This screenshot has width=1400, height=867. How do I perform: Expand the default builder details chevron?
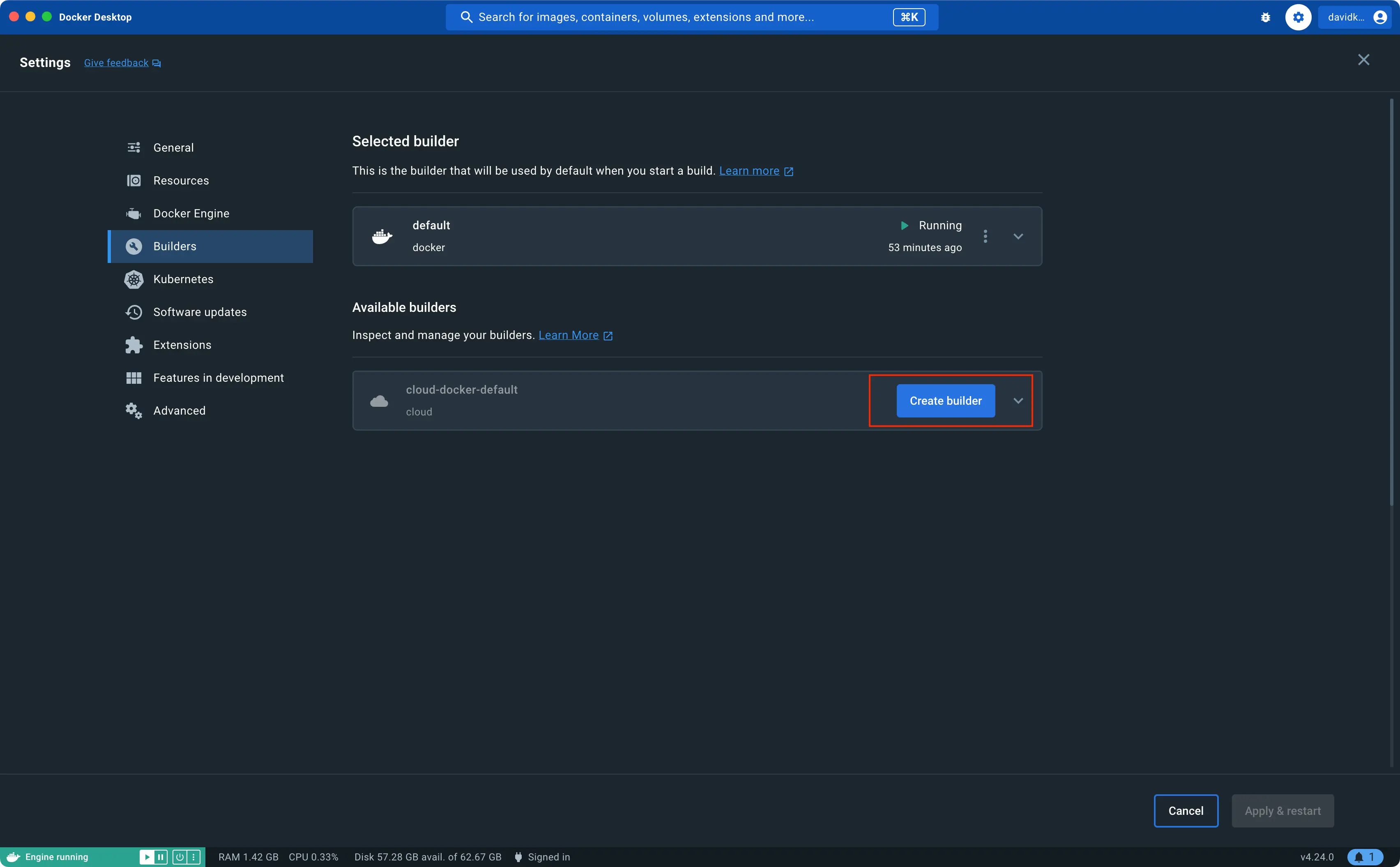[x=1018, y=236]
